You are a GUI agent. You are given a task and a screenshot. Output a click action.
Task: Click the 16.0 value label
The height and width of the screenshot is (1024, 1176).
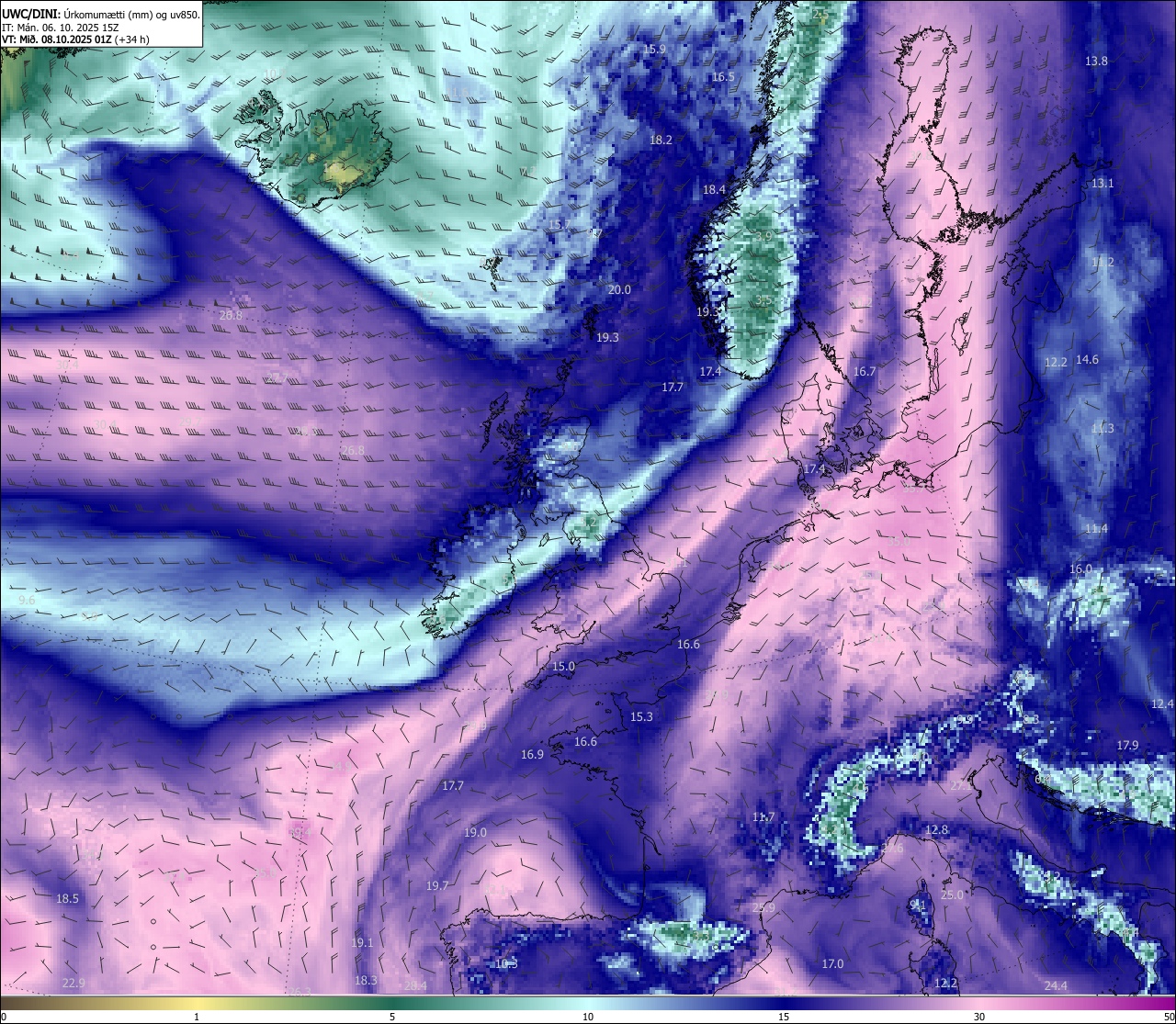point(1080,568)
